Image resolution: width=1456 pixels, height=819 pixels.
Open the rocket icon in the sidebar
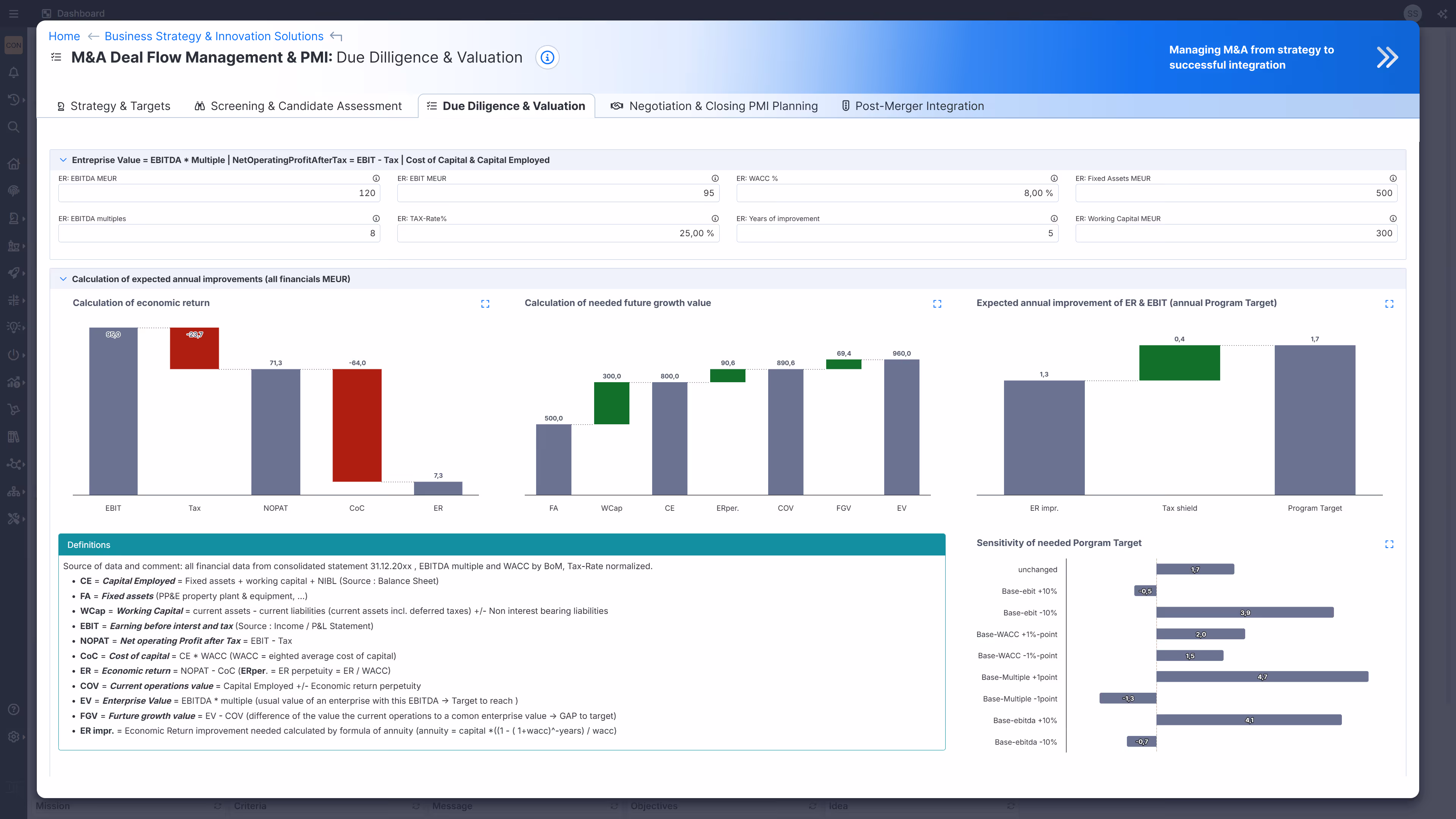14,273
